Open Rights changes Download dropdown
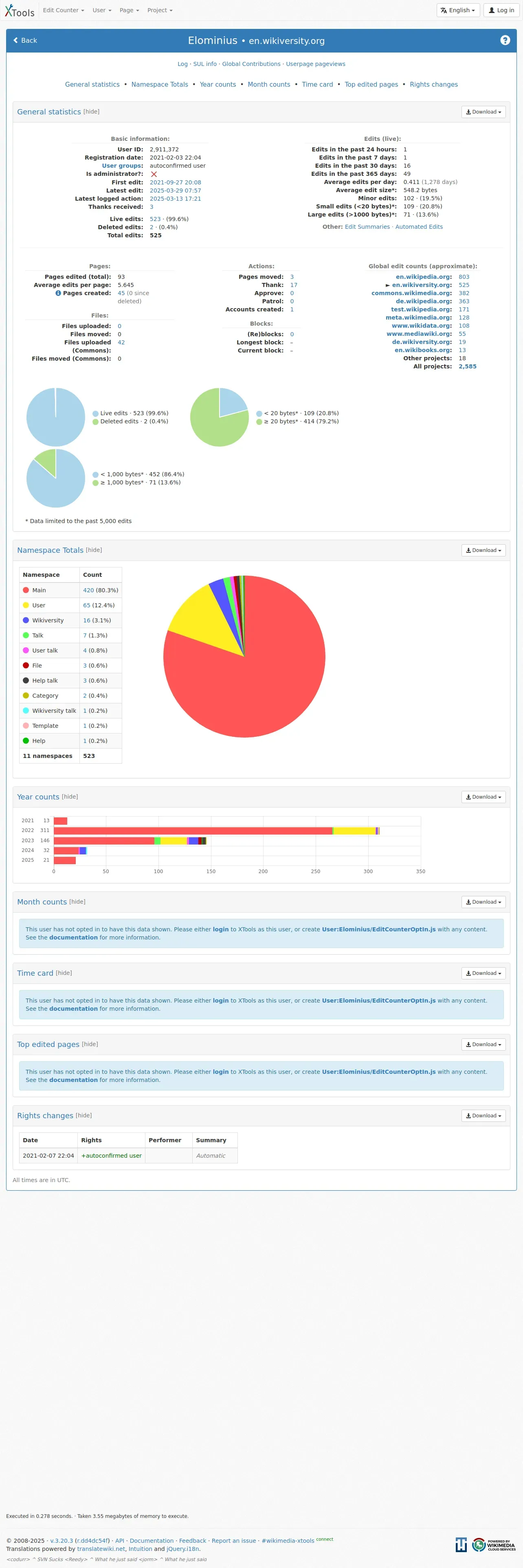Viewport: 523px width, 1568px height. point(483,1116)
